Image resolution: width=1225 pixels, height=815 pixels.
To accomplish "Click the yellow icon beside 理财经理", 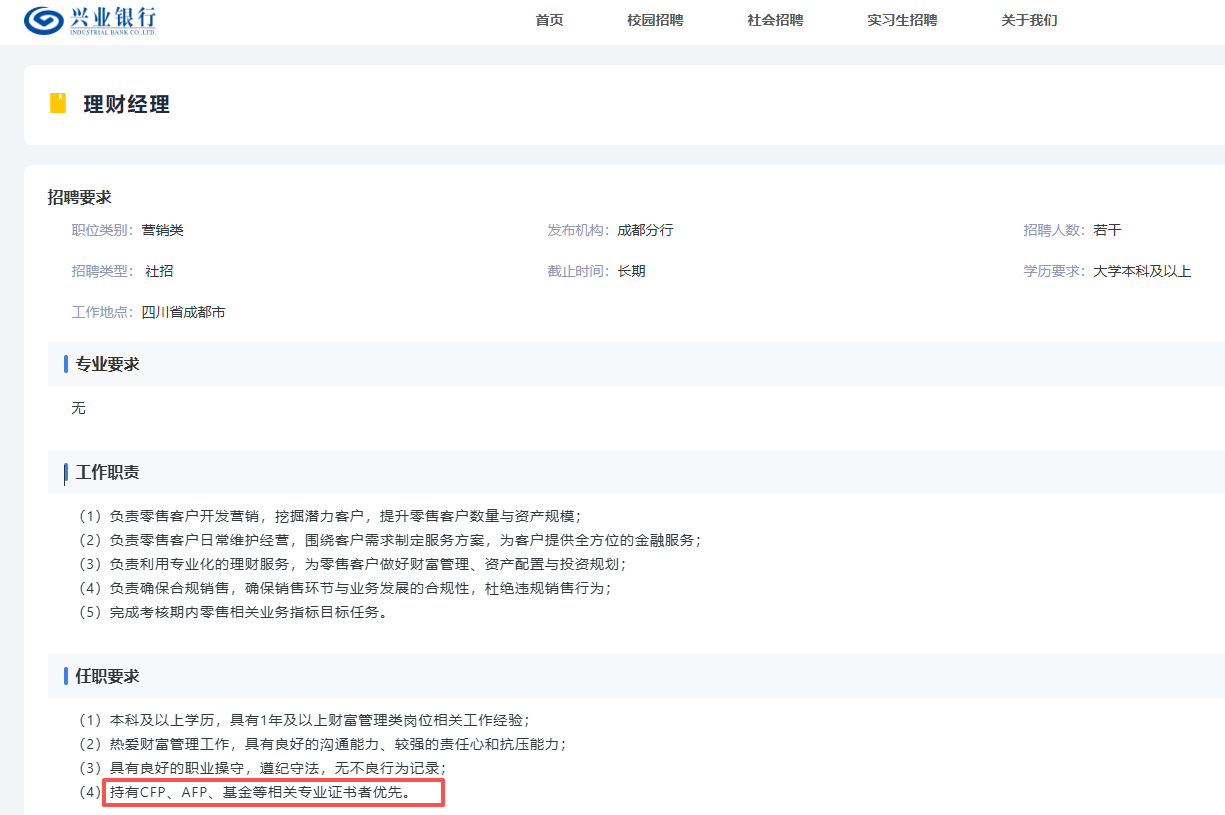I will pos(58,104).
